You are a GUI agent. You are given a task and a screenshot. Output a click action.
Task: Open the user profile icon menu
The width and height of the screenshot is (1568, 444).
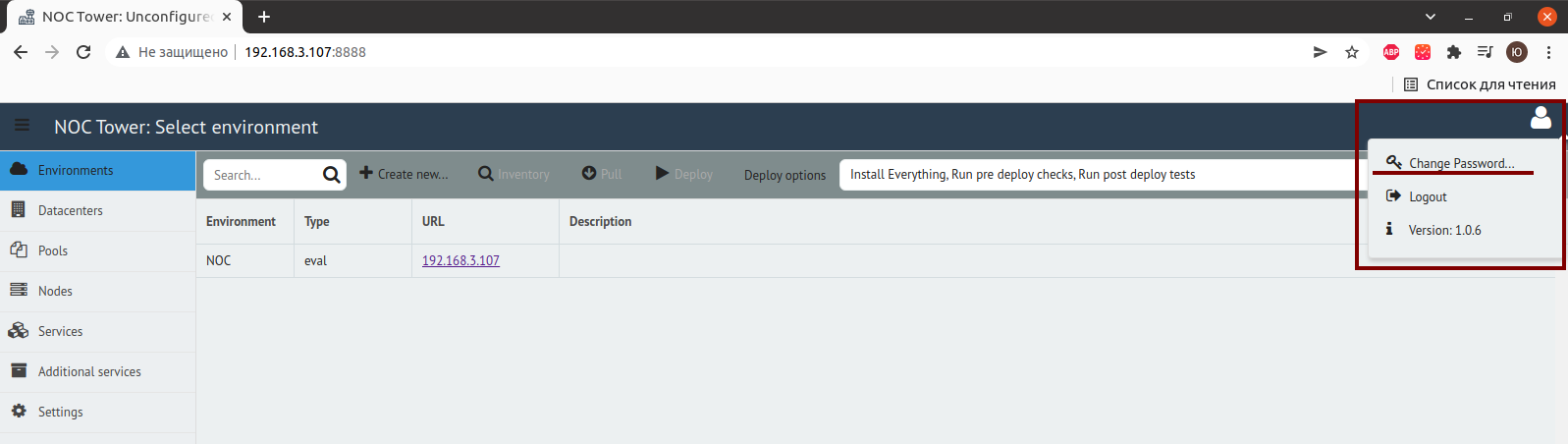(1541, 118)
